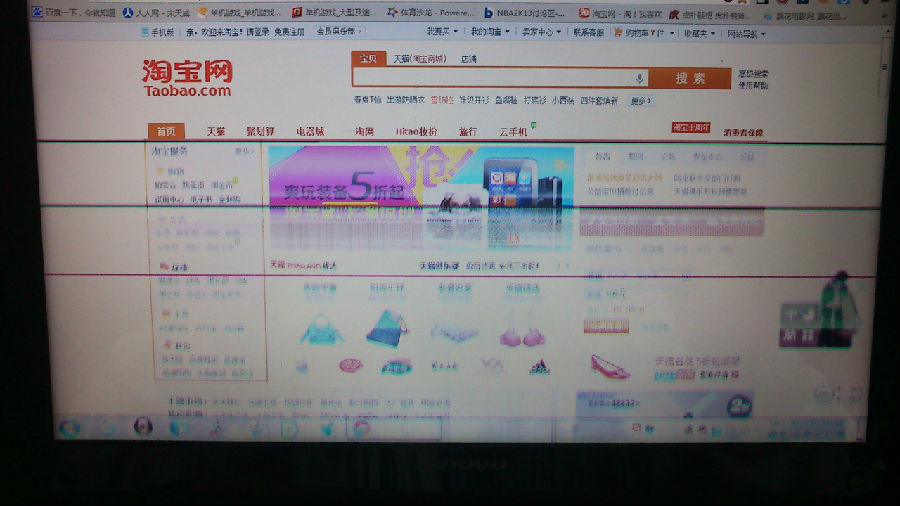Click the 免费注册 register link
Screen dimensions: 900x506
point(289,32)
